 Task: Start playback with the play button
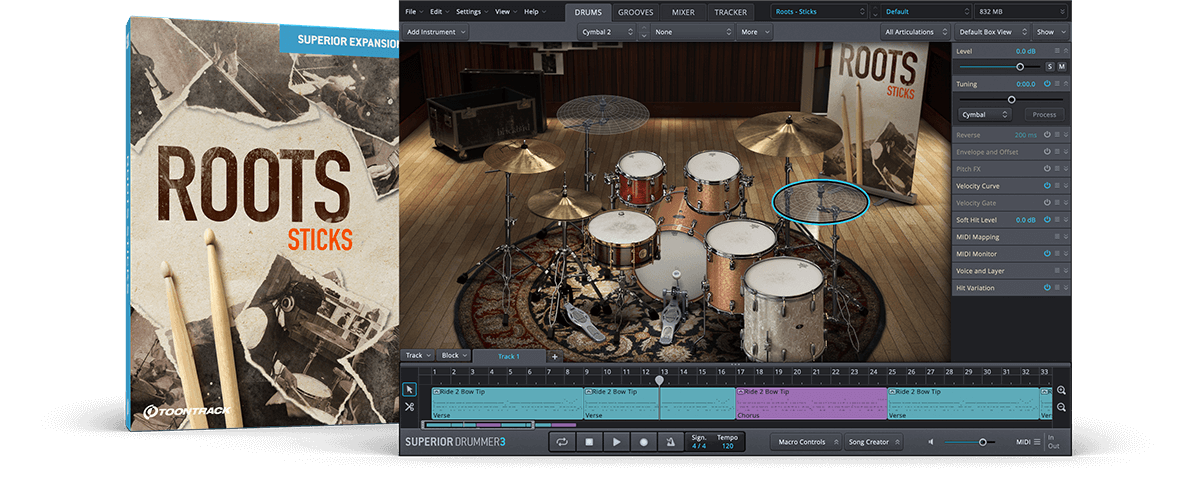click(x=617, y=442)
